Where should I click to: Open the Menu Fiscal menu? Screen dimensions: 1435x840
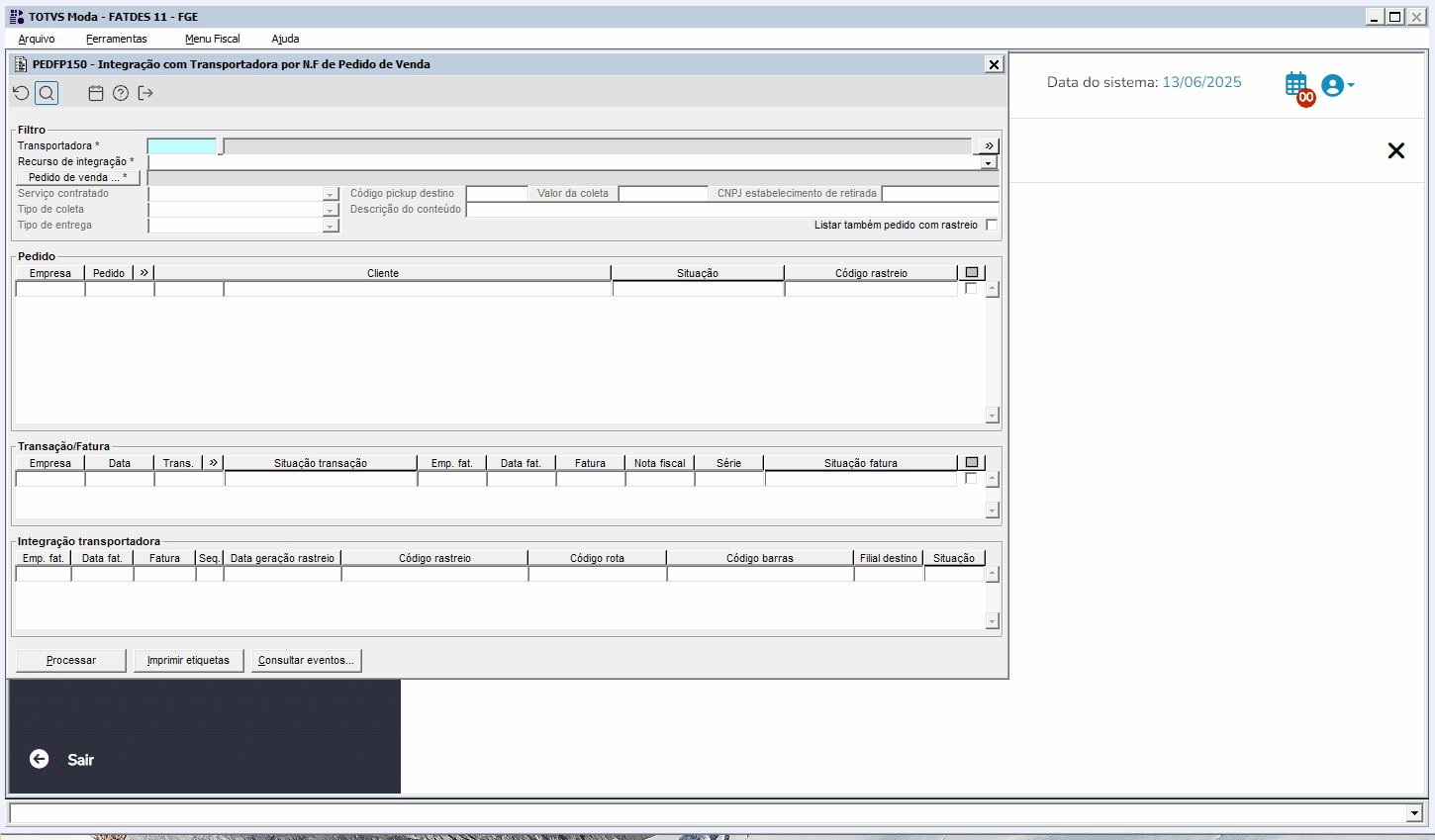pyautogui.click(x=213, y=39)
